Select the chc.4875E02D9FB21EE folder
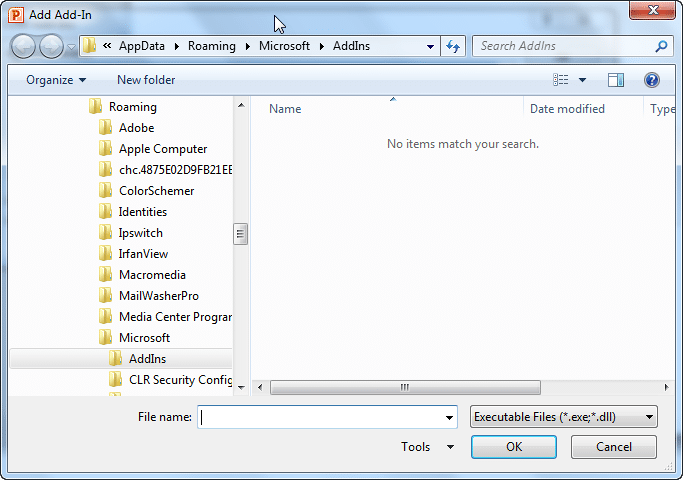The width and height of the screenshot is (683, 480). click(x=176, y=169)
